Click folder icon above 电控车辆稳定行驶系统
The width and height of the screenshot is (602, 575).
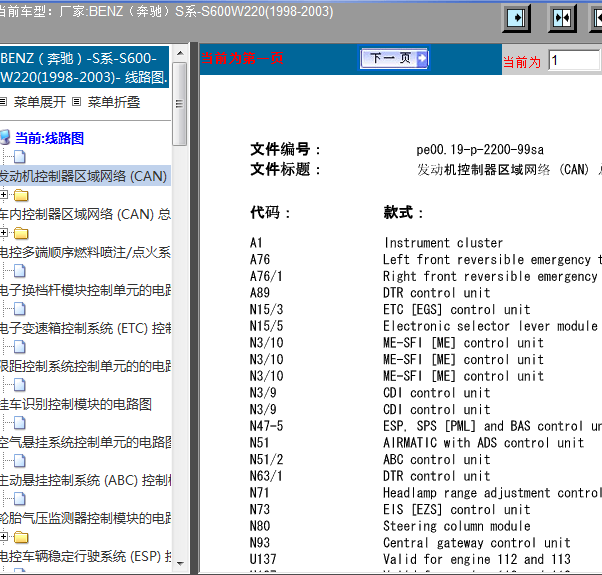point(21,537)
